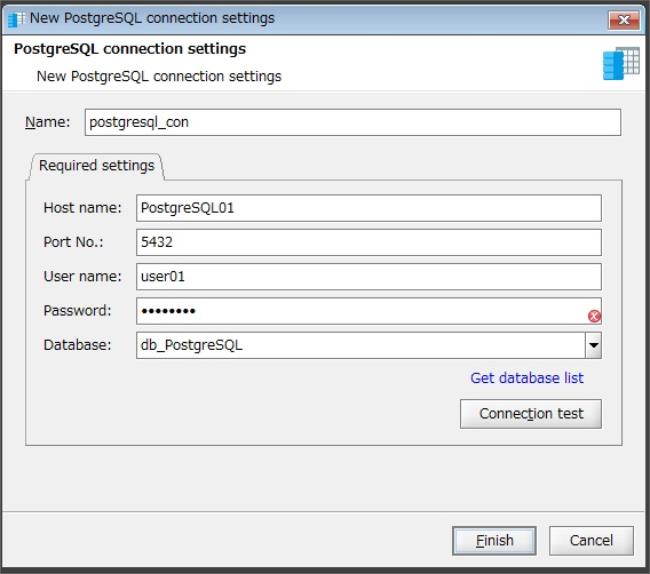Click the 'Name:' label
This screenshot has width=650, height=574.
point(48,122)
